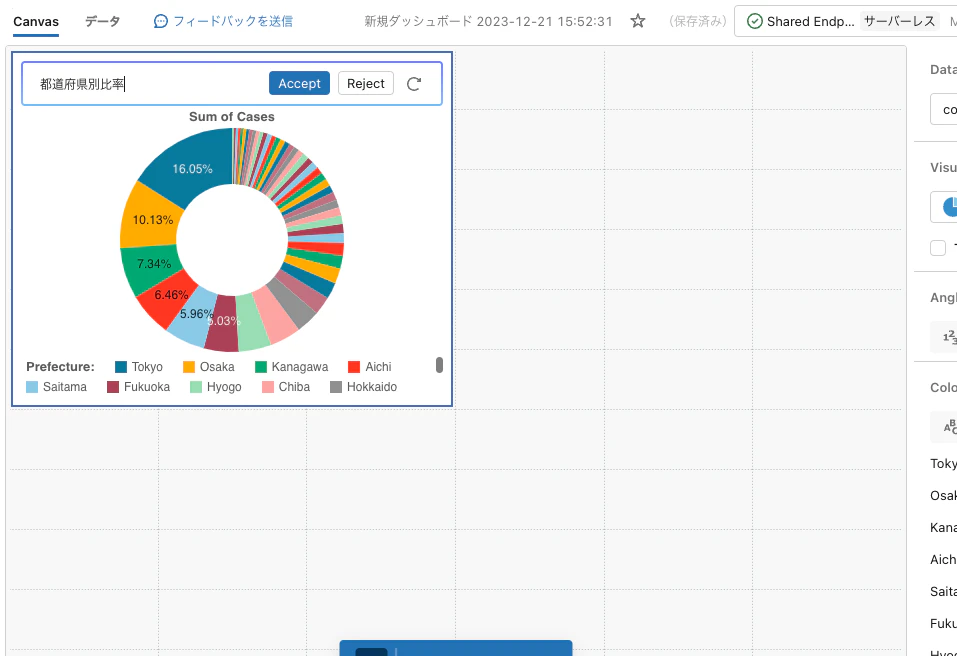Toggle Chiba legend entry

tap(286, 387)
